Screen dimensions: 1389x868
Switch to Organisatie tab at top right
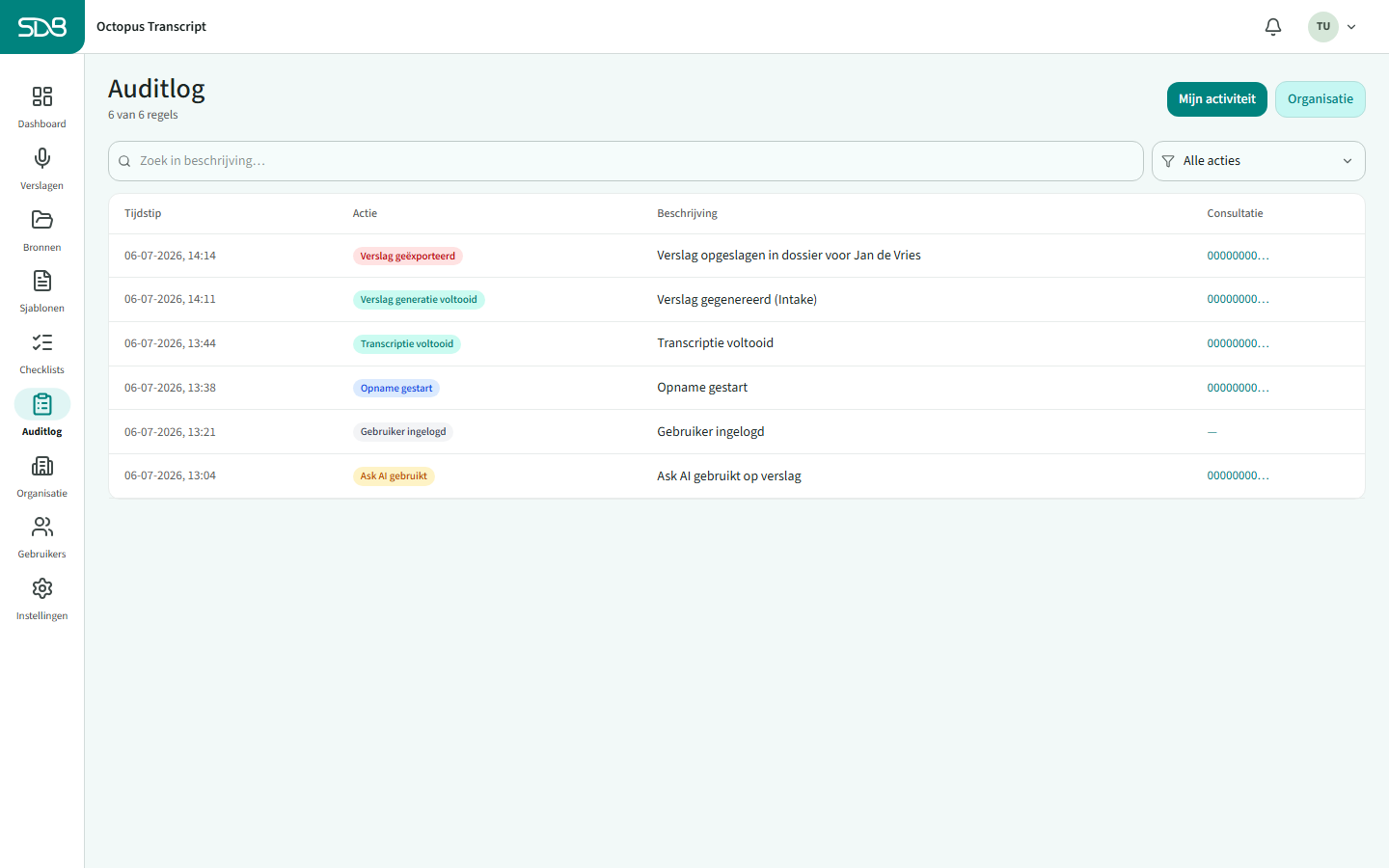tap(1321, 99)
